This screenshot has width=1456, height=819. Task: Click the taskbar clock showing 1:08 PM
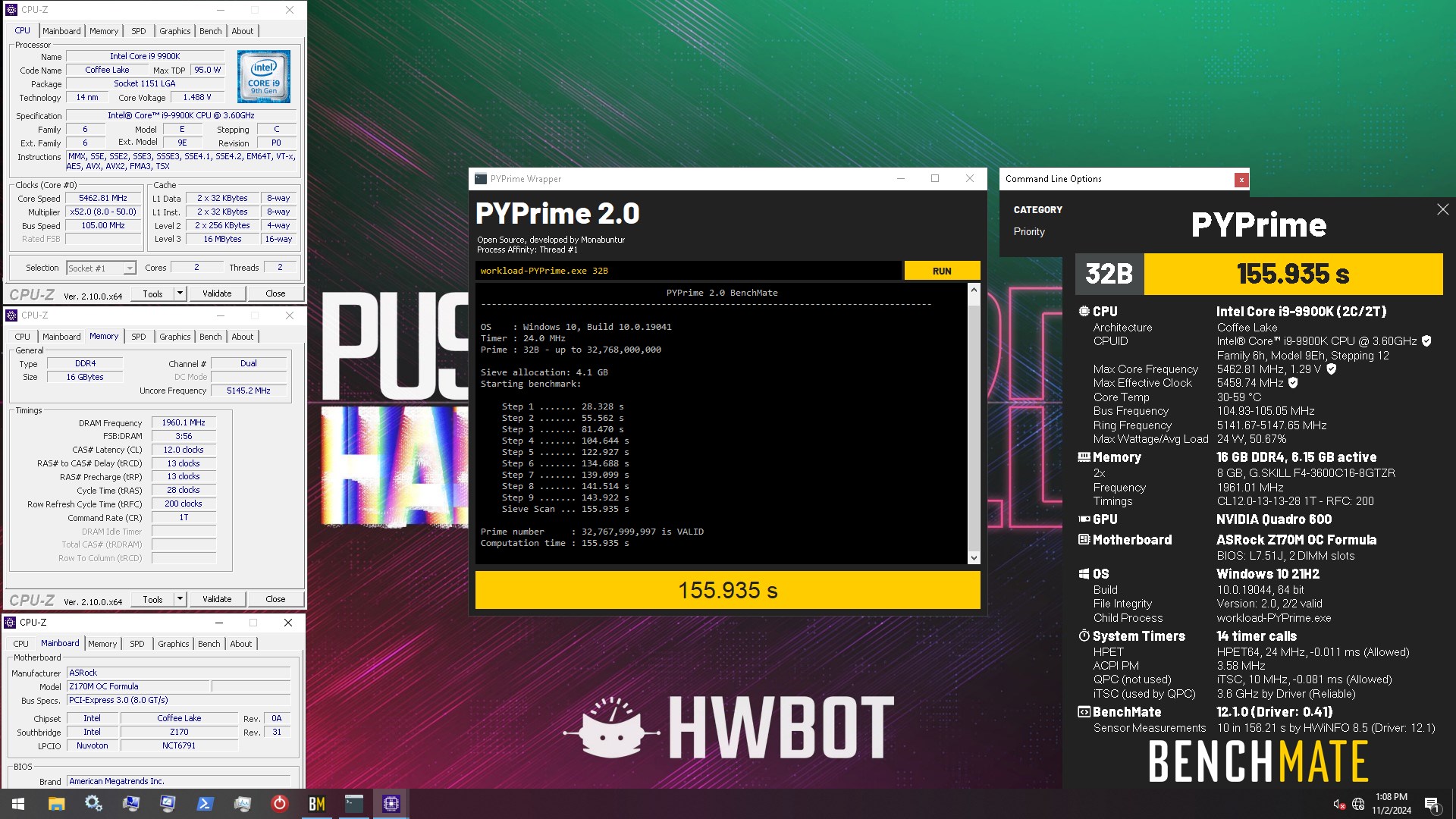(1392, 804)
